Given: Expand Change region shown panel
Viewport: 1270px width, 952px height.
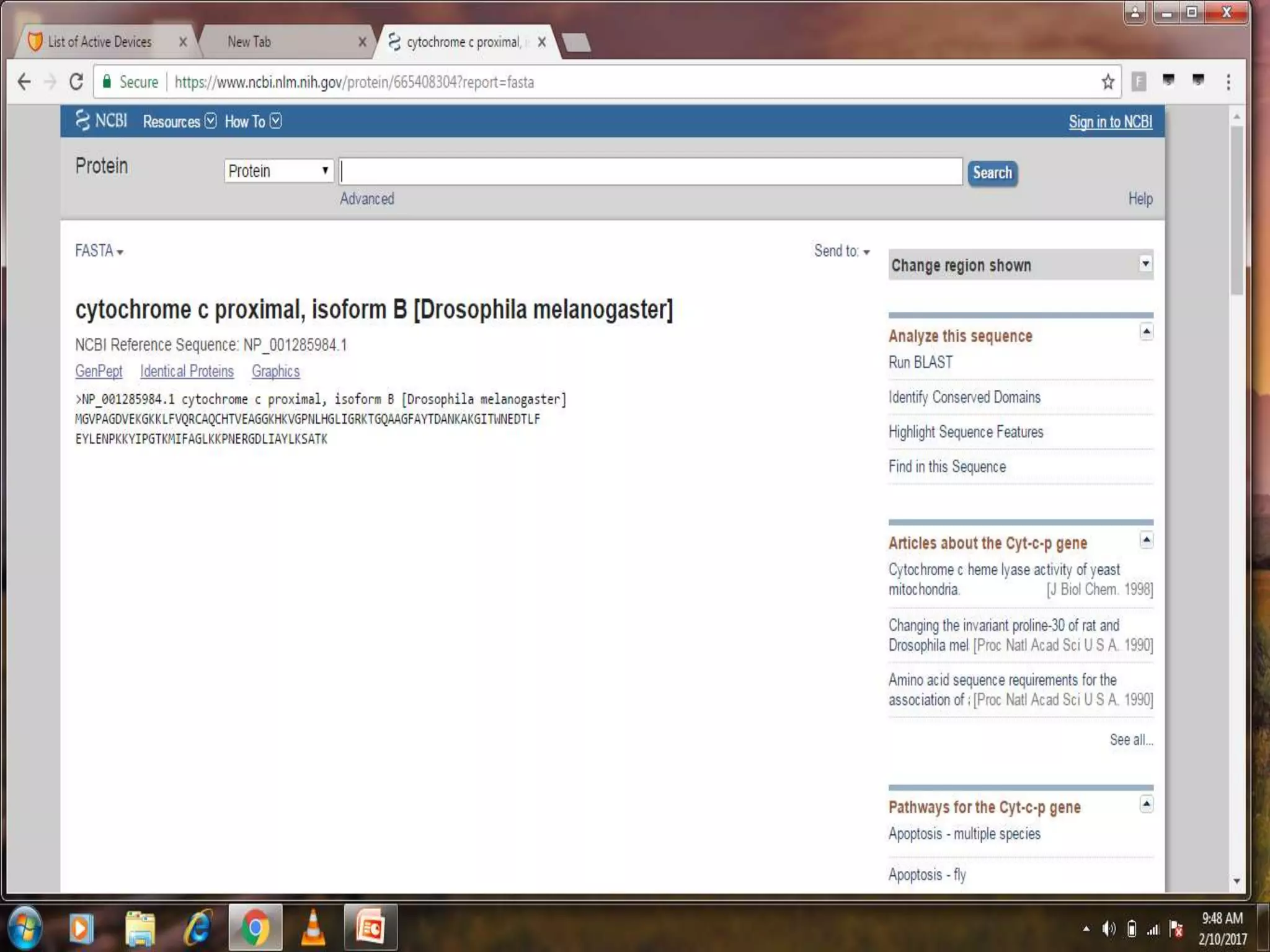Looking at the screenshot, I should click(1145, 264).
